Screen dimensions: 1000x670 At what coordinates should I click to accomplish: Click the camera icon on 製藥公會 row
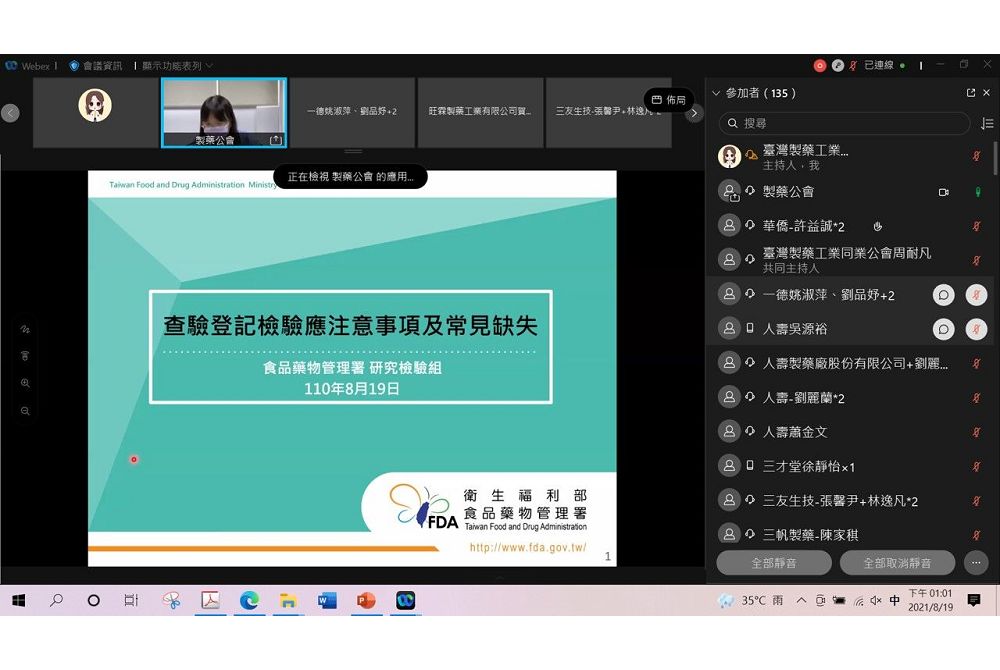943,192
